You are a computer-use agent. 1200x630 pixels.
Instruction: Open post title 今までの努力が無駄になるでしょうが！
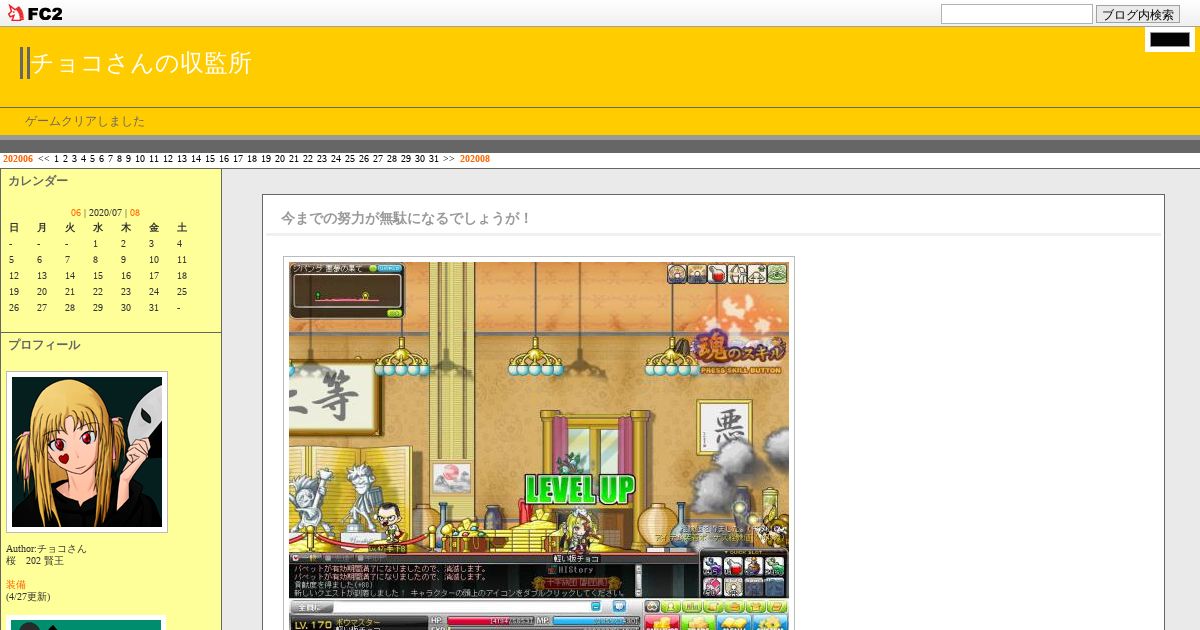pyautogui.click(x=406, y=218)
